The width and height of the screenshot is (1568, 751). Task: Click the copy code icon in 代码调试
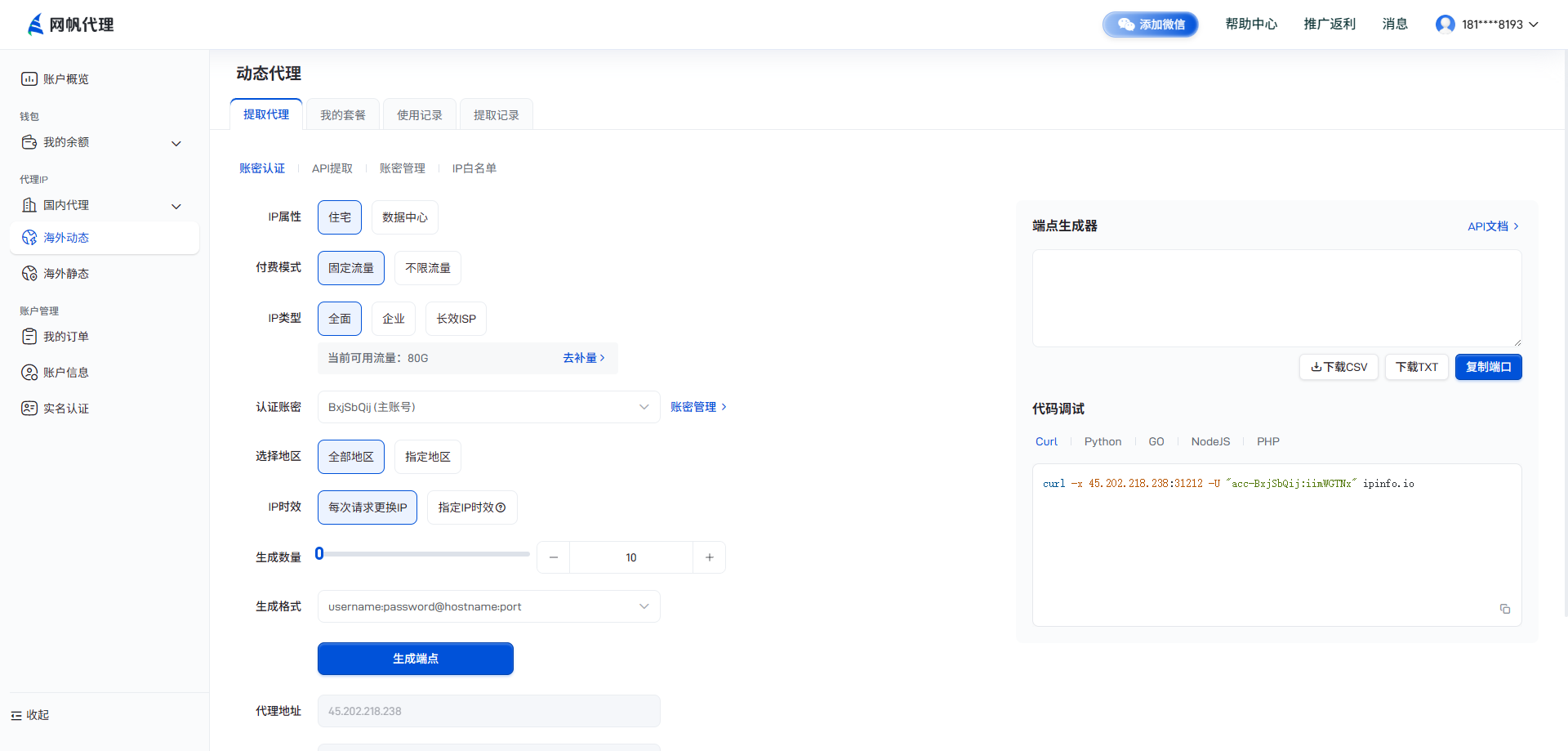pos(1505,609)
